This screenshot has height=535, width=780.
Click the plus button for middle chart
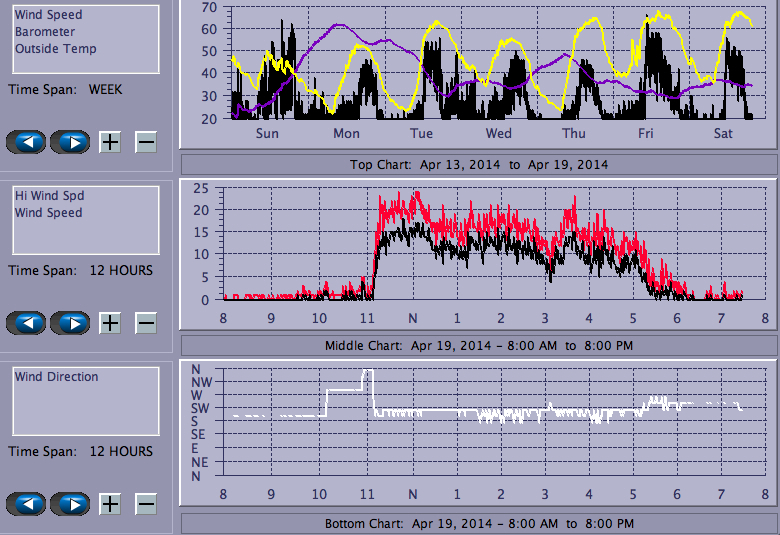click(x=110, y=323)
